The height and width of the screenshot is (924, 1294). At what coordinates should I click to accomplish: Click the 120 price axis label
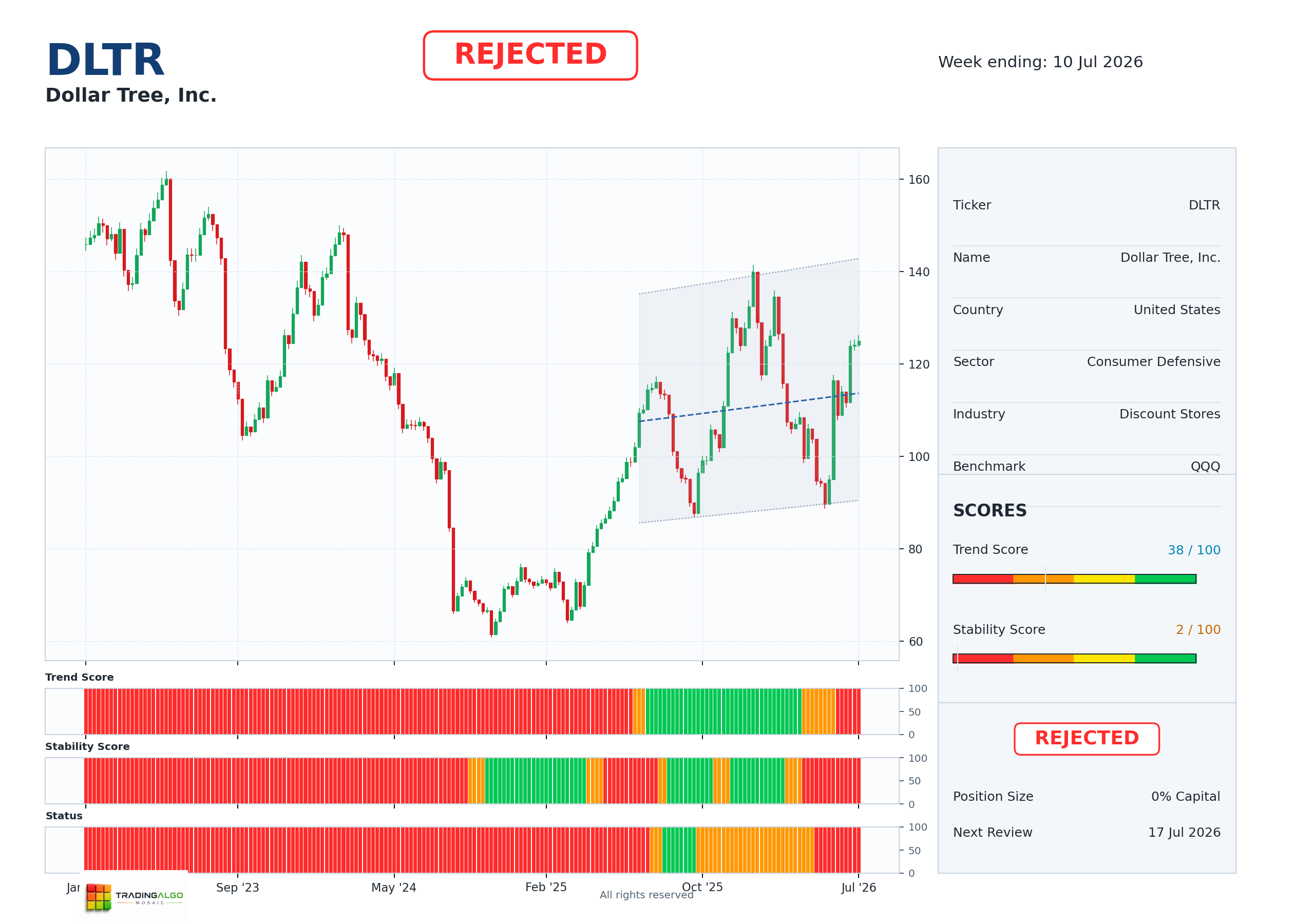click(919, 364)
